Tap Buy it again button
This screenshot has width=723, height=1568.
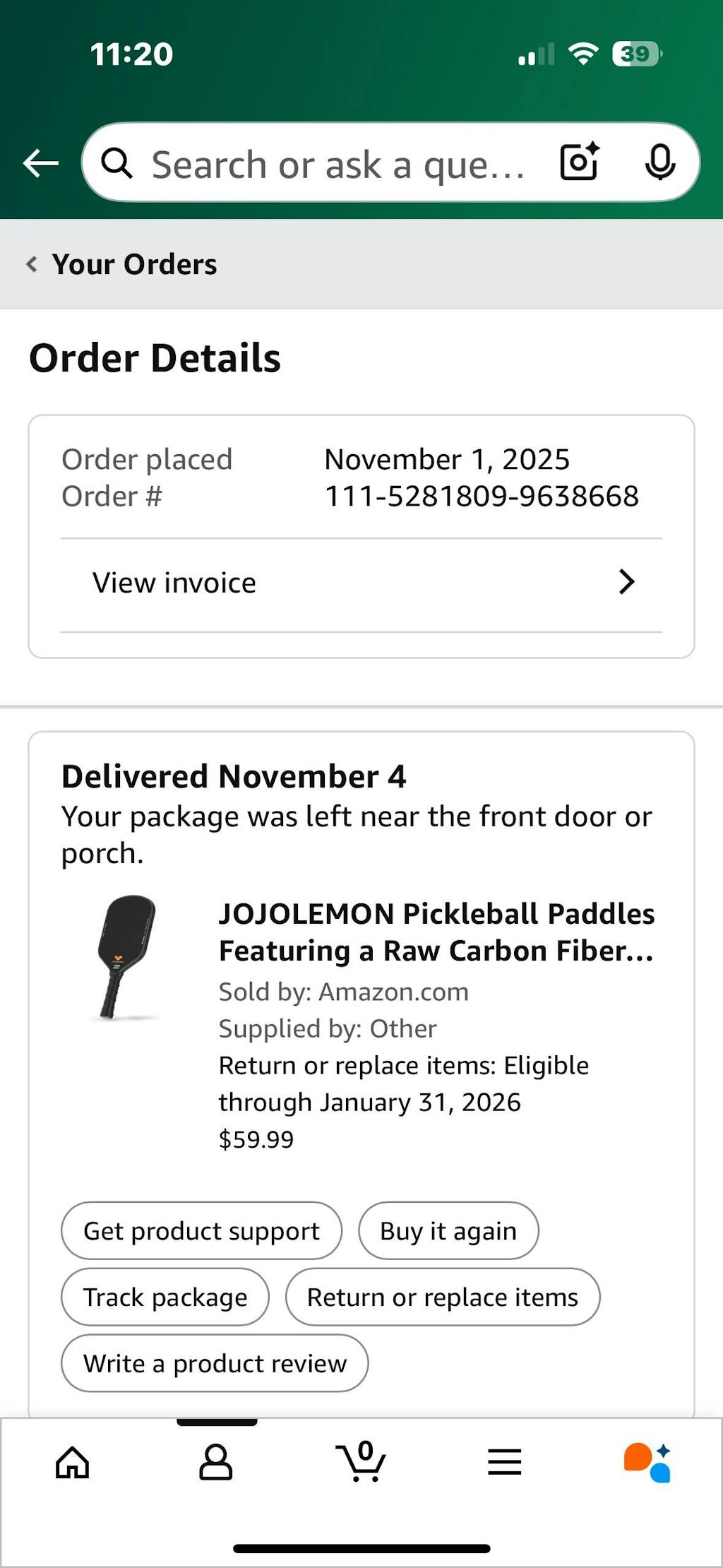click(448, 1231)
